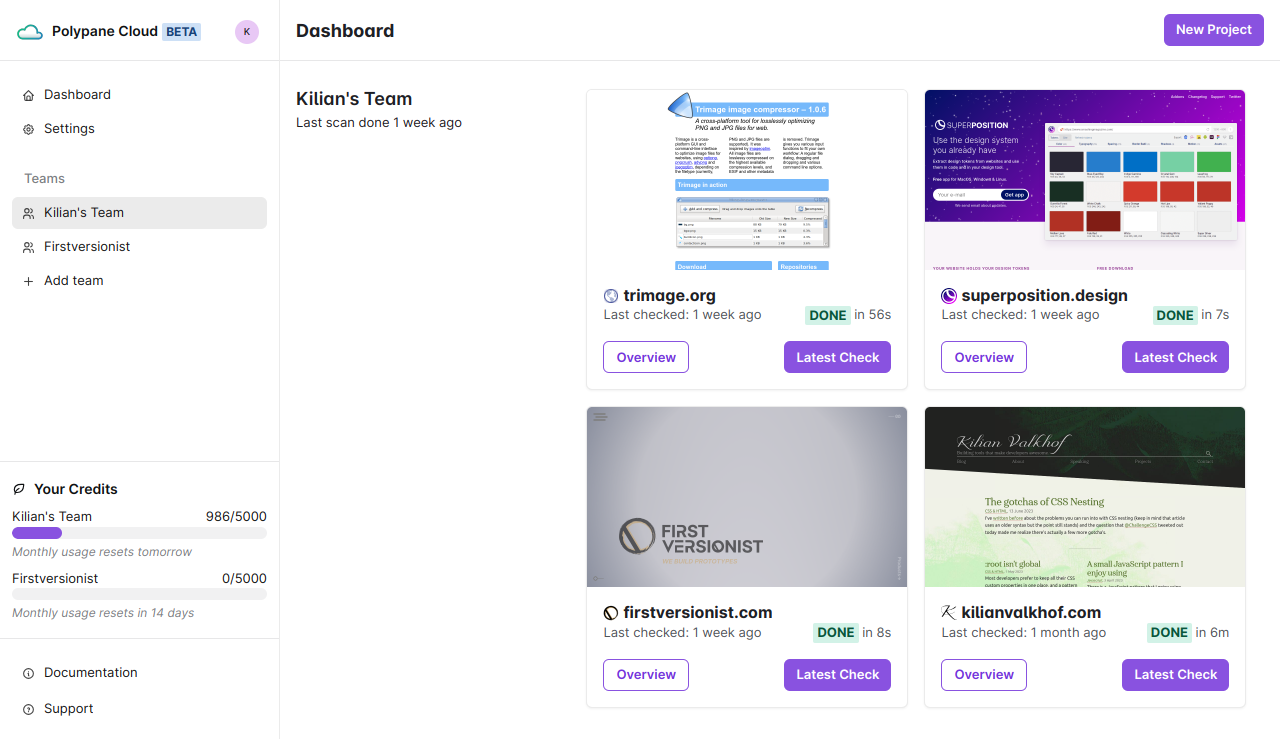The image size is (1280, 739).
Task: Click 'Last scan done 1 week ago'
Action: [x=379, y=123]
